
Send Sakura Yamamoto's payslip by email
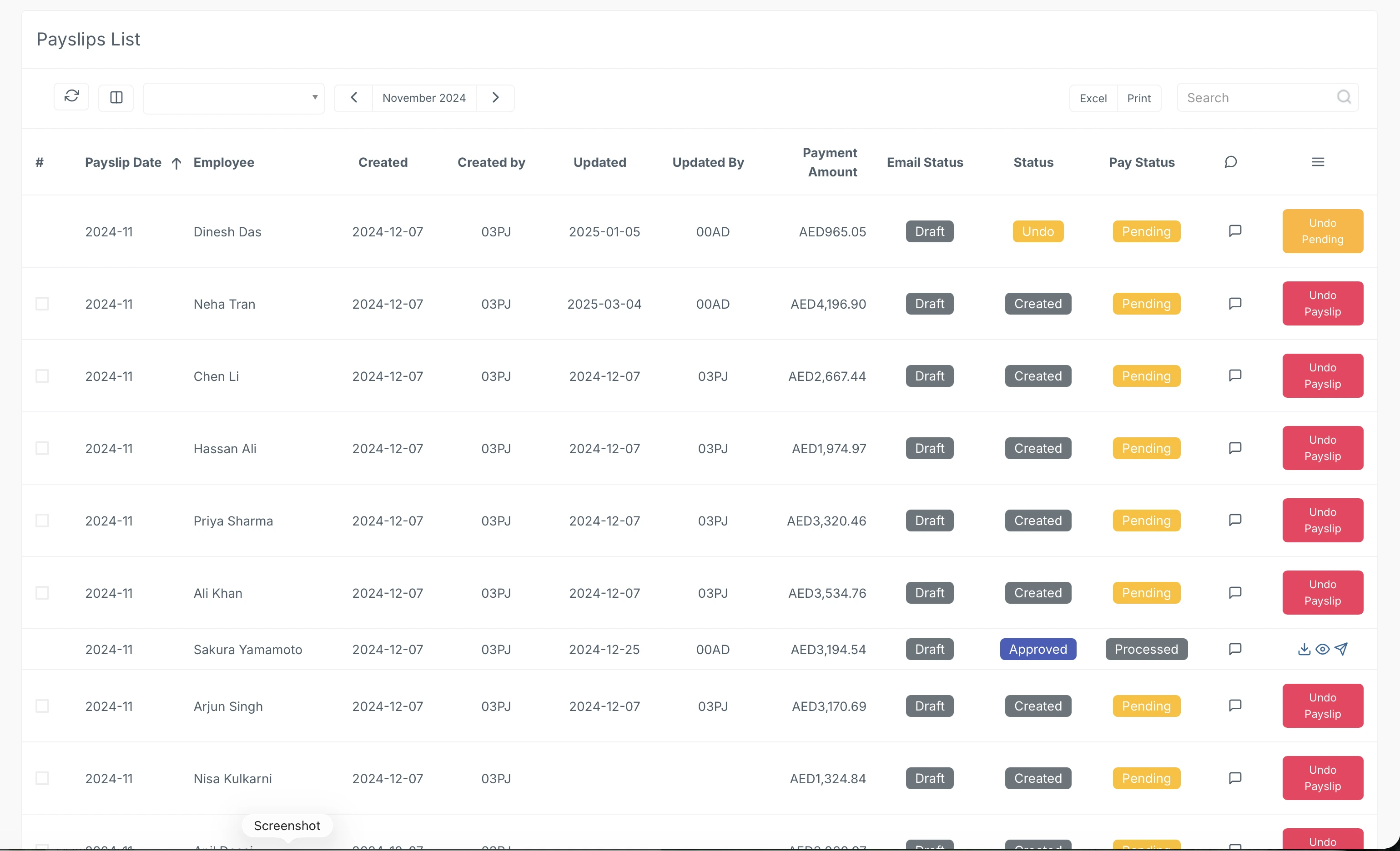[x=1341, y=649]
